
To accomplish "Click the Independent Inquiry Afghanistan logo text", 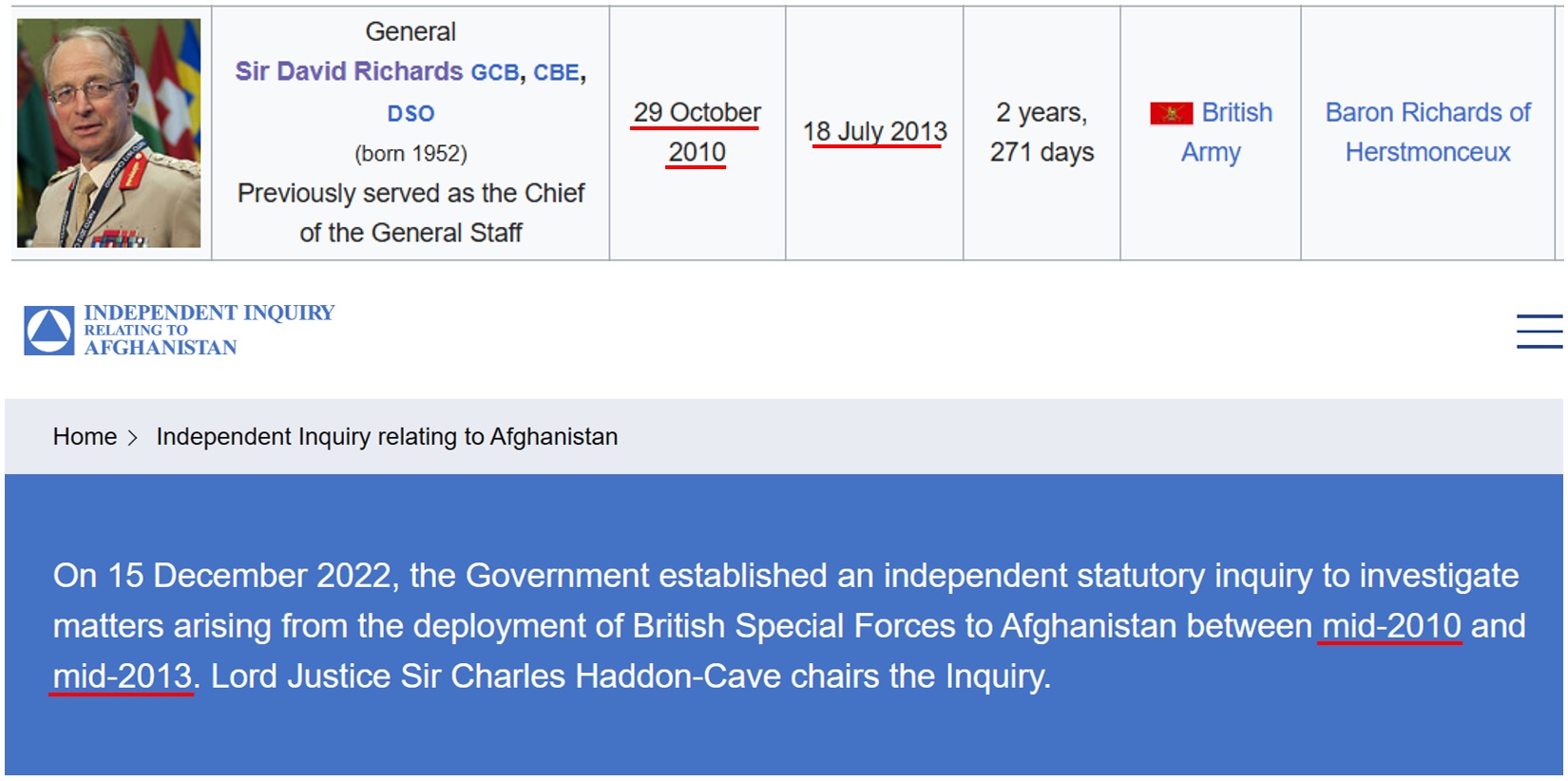I will tap(208, 330).
